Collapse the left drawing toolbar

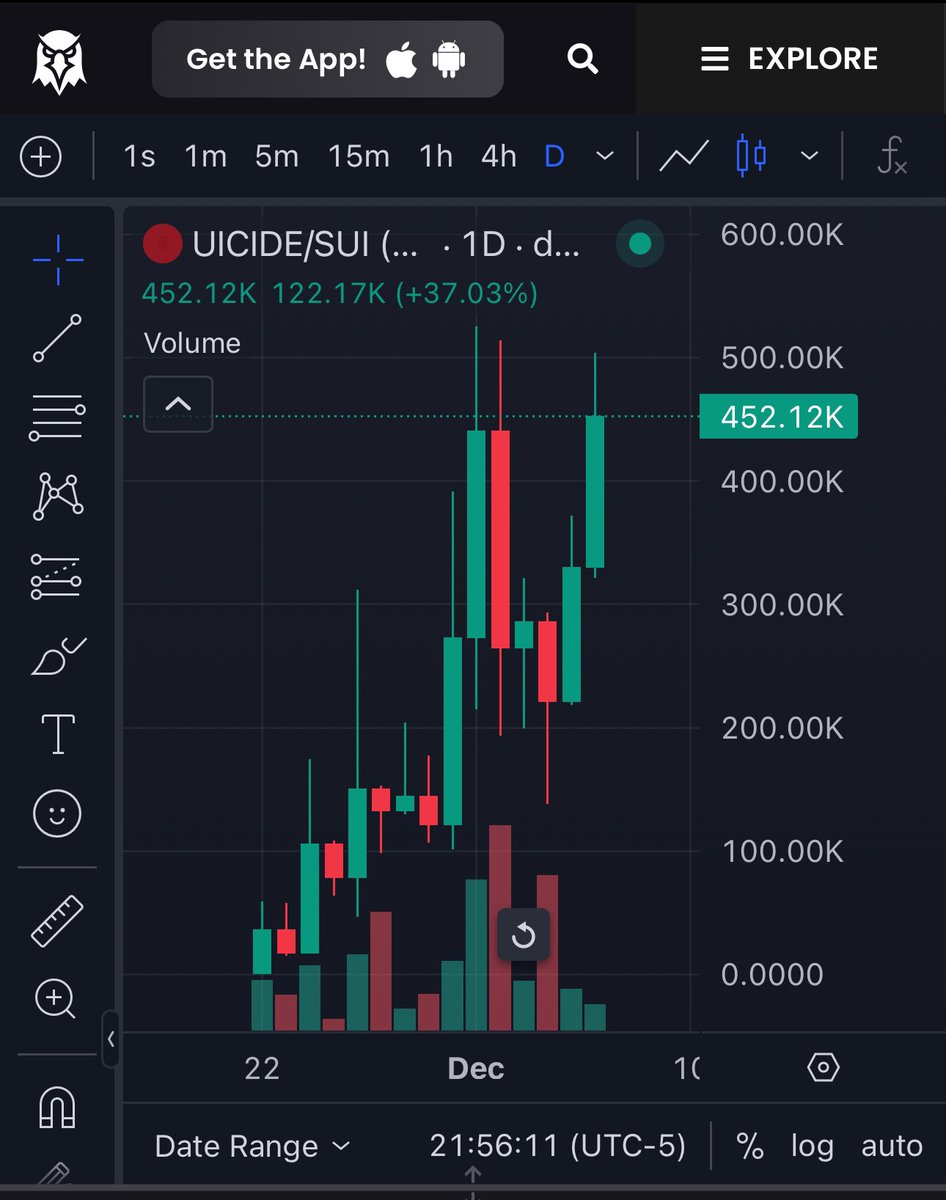tap(111, 1039)
